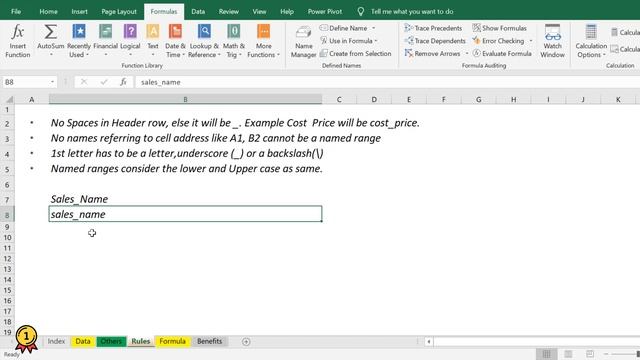640x360 pixels.
Task: Expand AutoSum dropdown arrow
Action: (x=51, y=55)
